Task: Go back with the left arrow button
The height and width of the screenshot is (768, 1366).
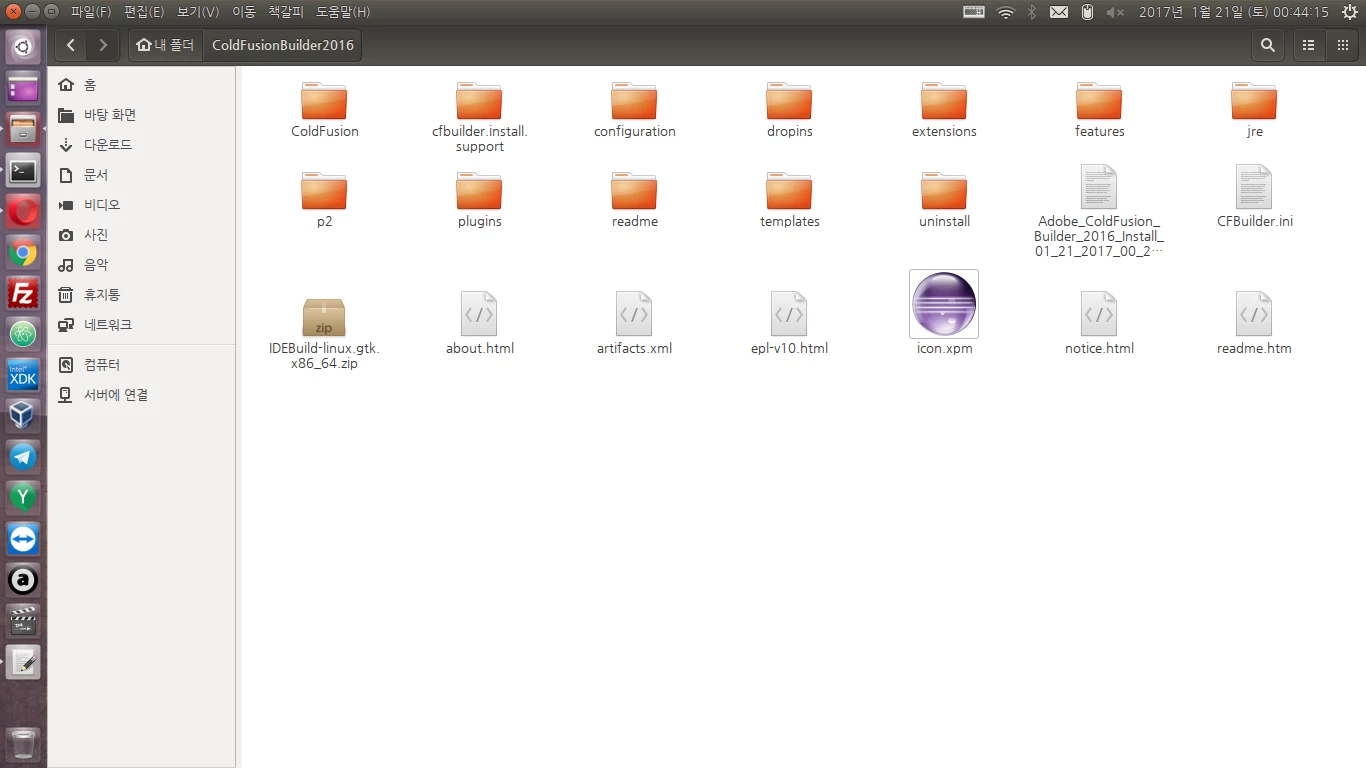Action: 71,45
